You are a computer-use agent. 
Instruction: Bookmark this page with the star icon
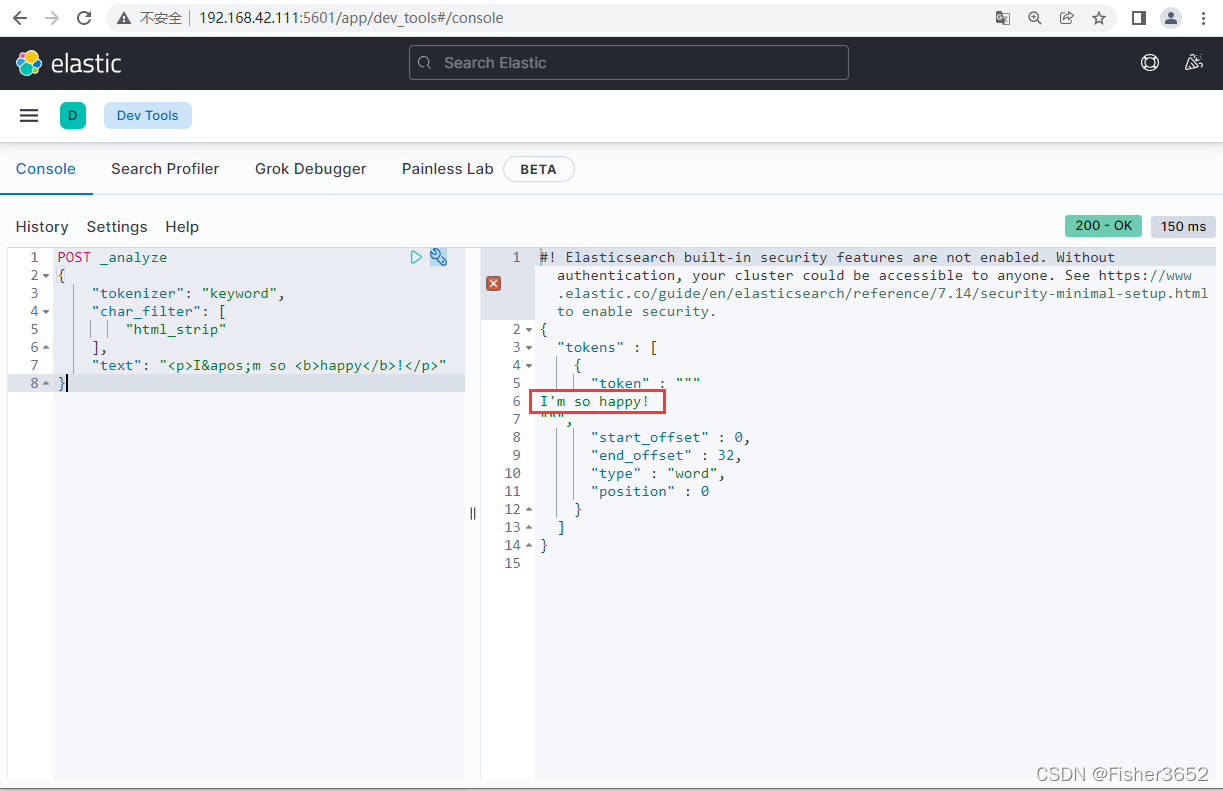click(1099, 18)
